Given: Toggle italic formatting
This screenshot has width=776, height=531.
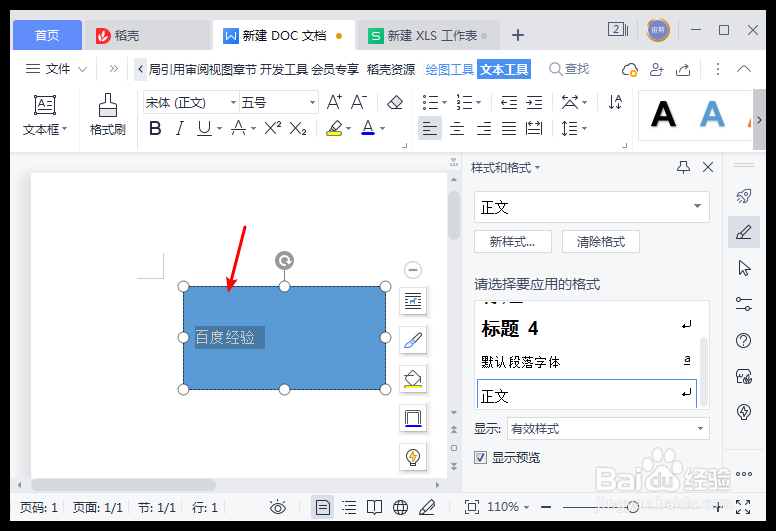Looking at the screenshot, I should pyautogui.click(x=180, y=129).
